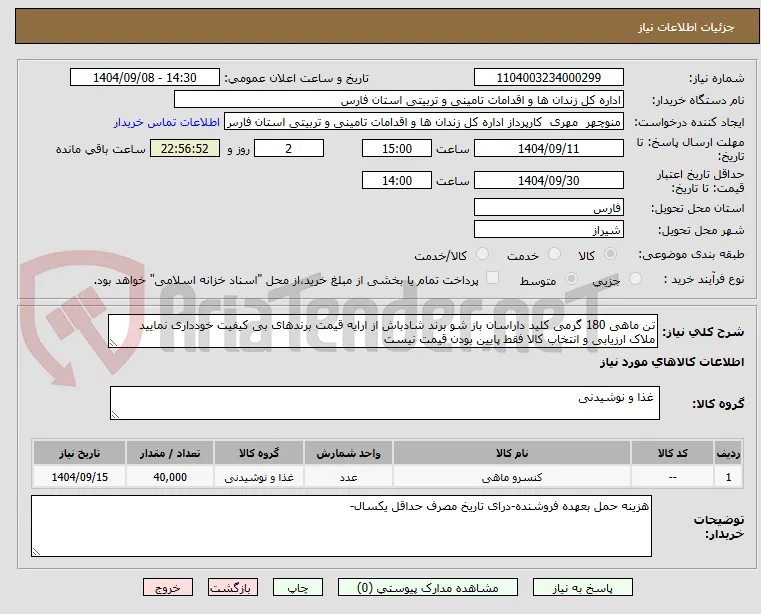Click the price validity date 1404/09/30

click(x=548, y=181)
